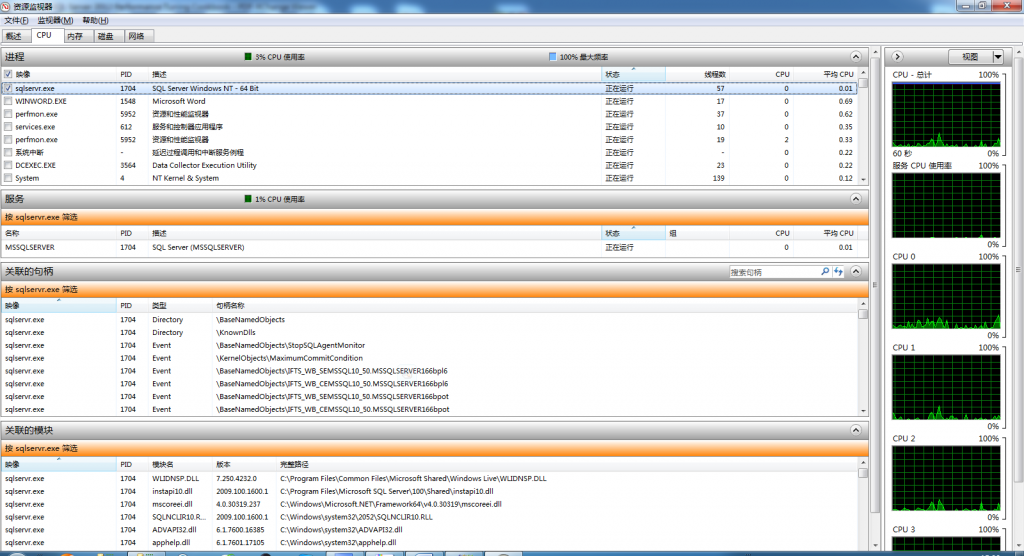Click the 搜索句柄 search field
Screen dimensions: 1024x556
774,272
